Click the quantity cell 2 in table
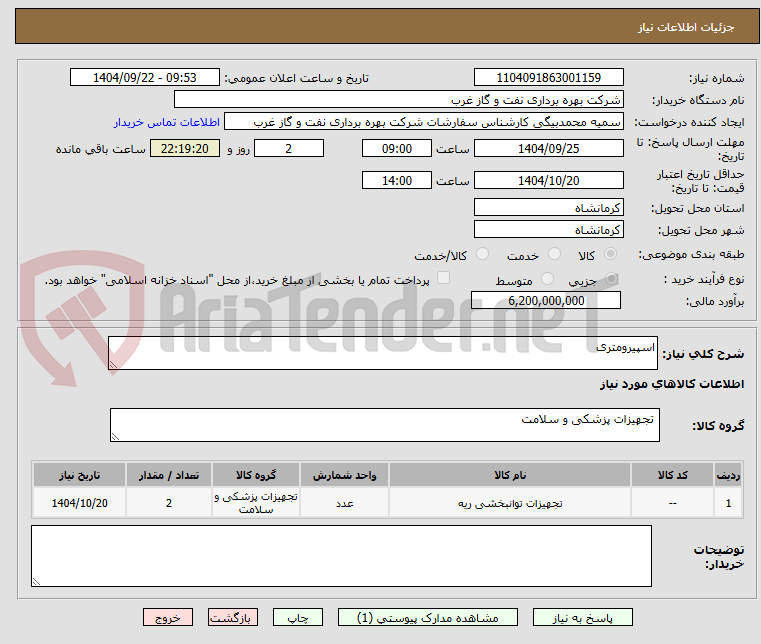Viewport: 761px width, 644px height. coord(168,503)
